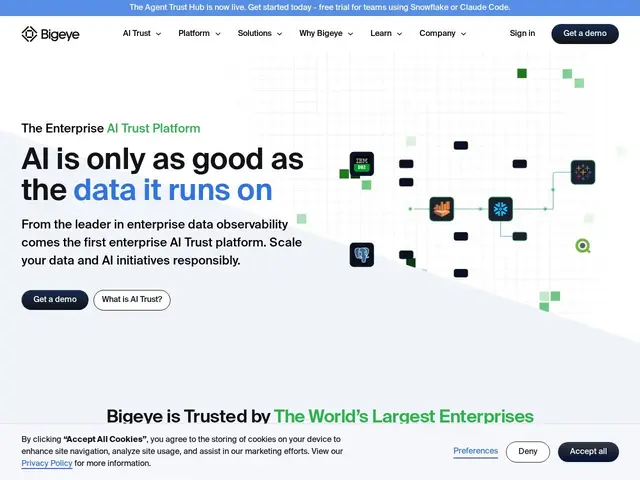Click the green Qlik magnifier icon
The image size is (640, 480).
[583, 246]
